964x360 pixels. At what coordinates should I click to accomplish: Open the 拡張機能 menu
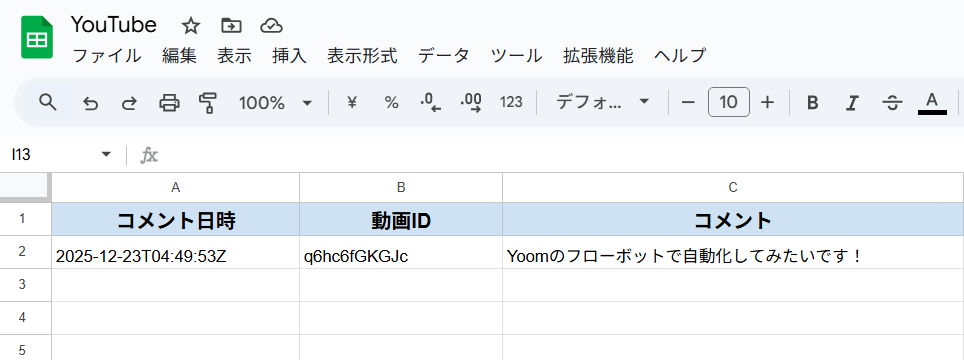[598, 56]
